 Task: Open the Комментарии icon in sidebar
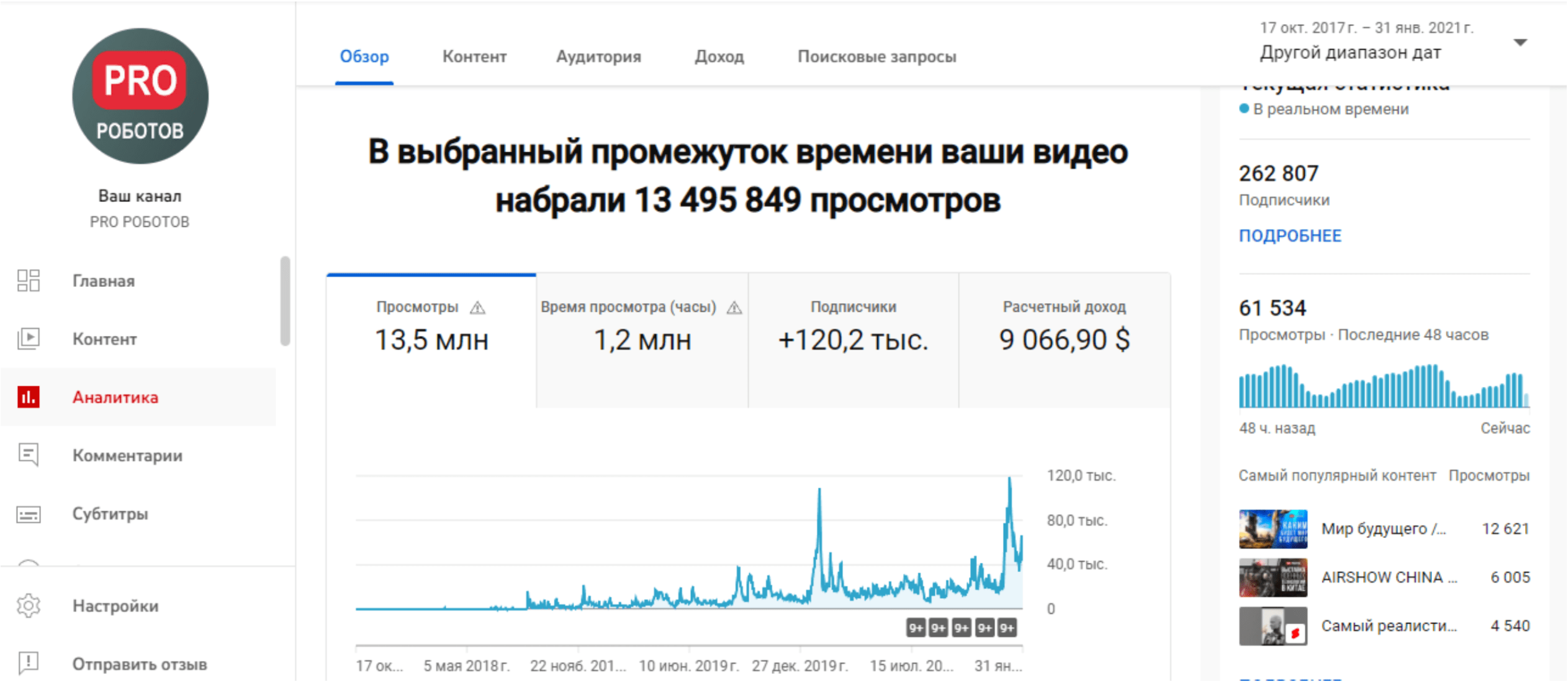point(29,455)
